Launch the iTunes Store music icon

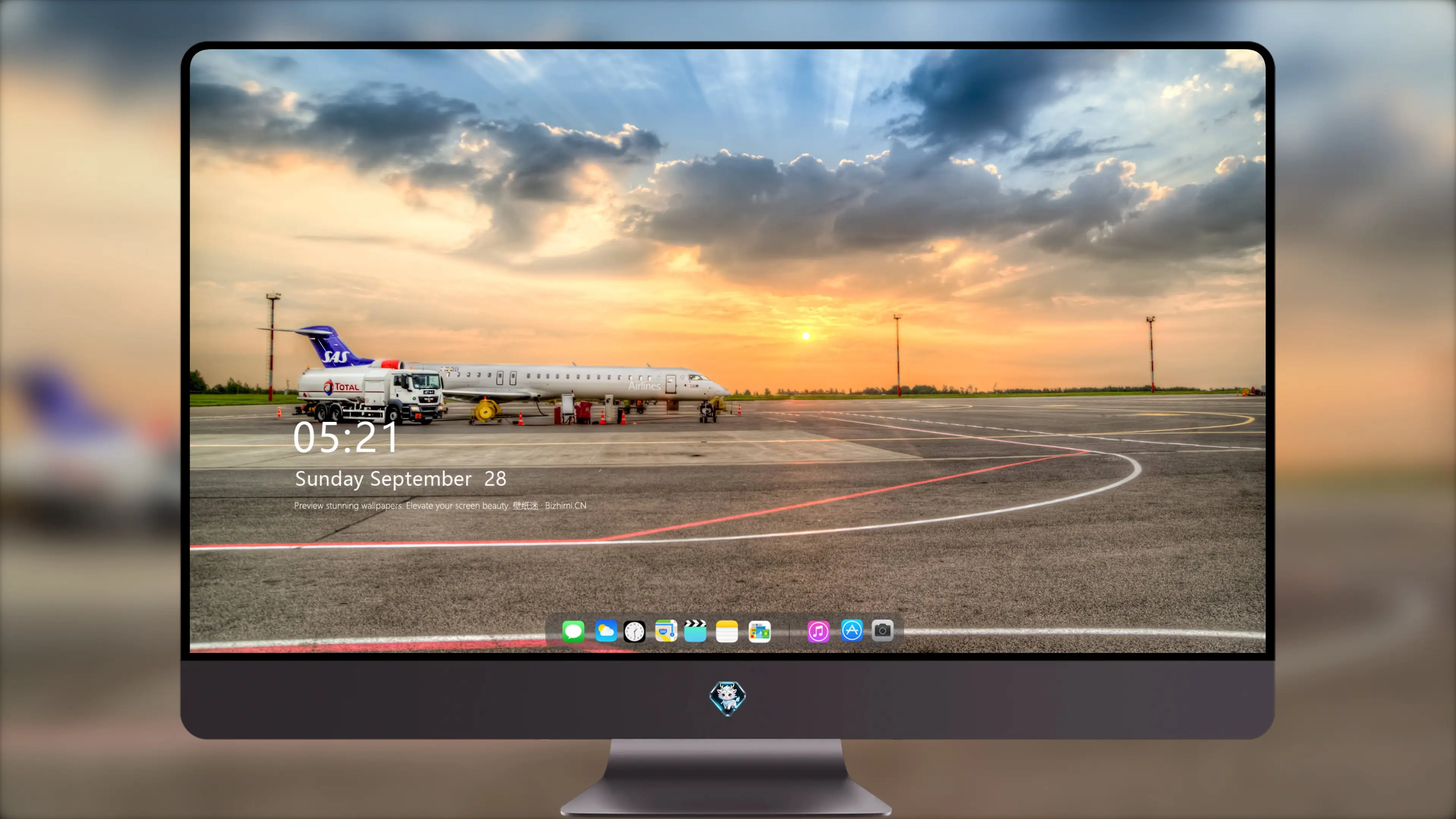(818, 631)
